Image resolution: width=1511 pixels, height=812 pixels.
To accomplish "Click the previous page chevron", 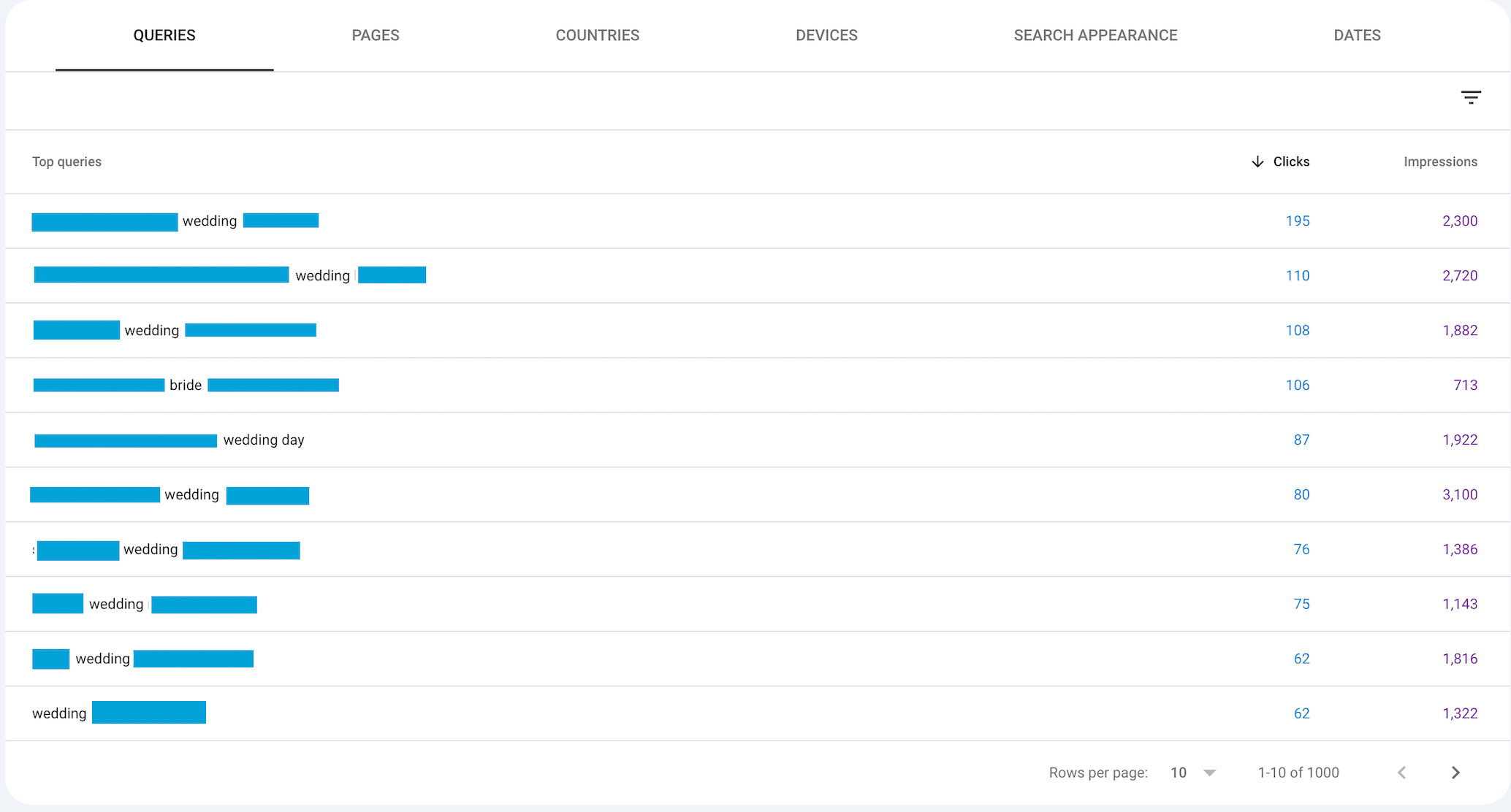I will pyautogui.click(x=1402, y=772).
